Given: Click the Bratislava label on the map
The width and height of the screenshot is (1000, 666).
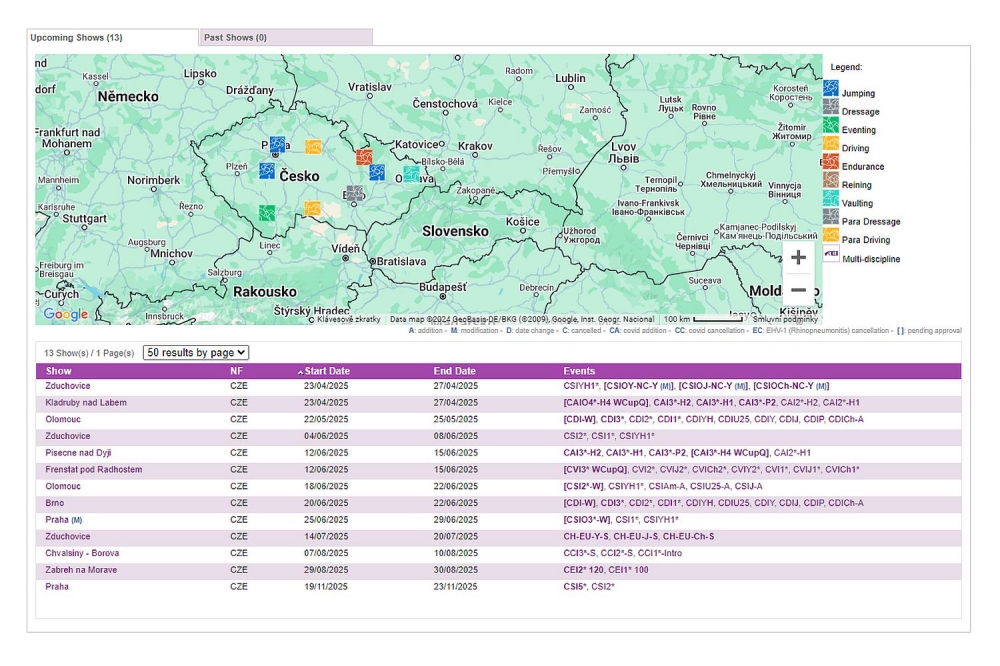Looking at the screenshot, I should click(x=401, y=262).
